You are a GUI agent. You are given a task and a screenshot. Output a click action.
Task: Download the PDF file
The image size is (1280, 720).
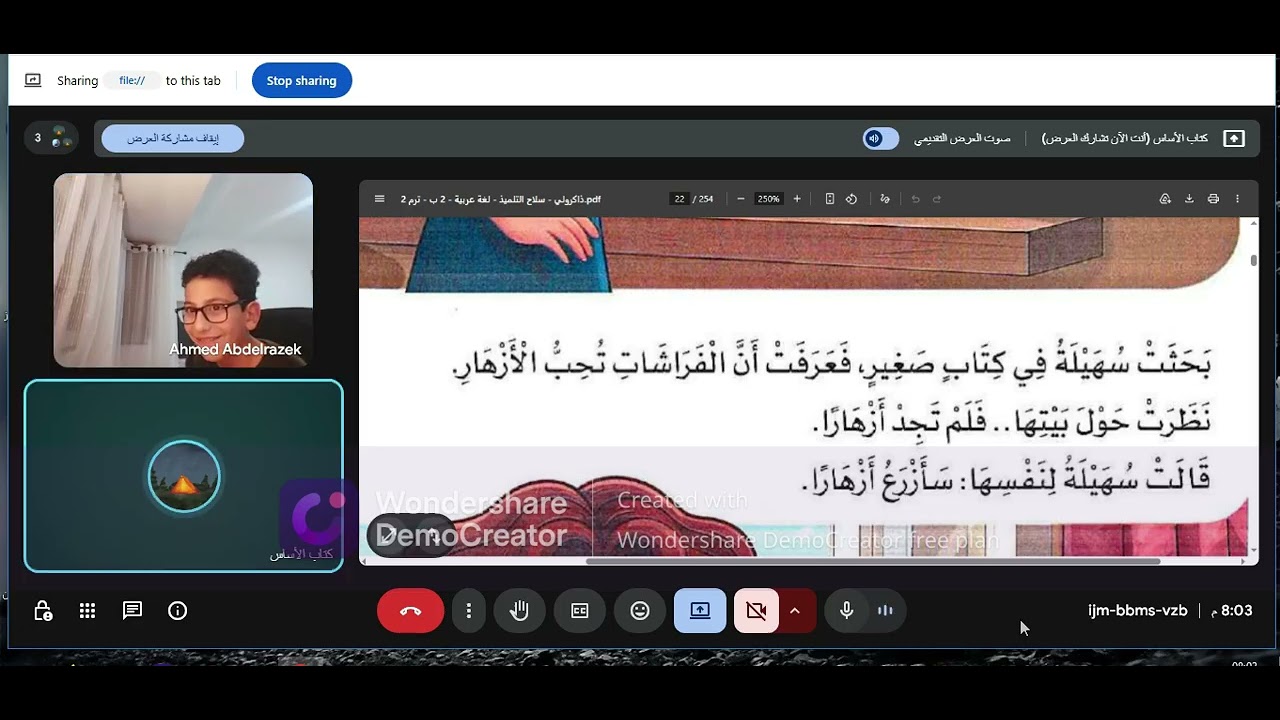pyautogui.click(x=1189, y=199)
